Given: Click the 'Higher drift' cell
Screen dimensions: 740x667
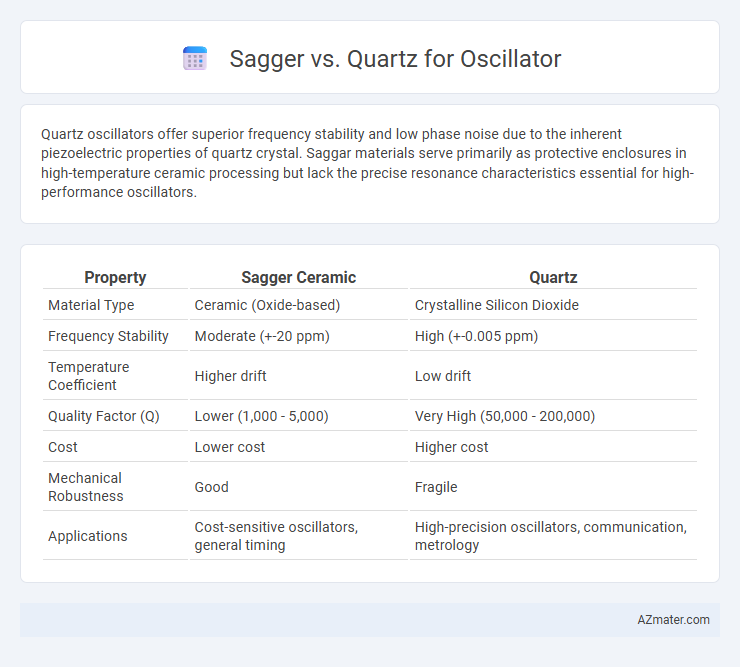Looking at the screenshot, I should (230, 376).
